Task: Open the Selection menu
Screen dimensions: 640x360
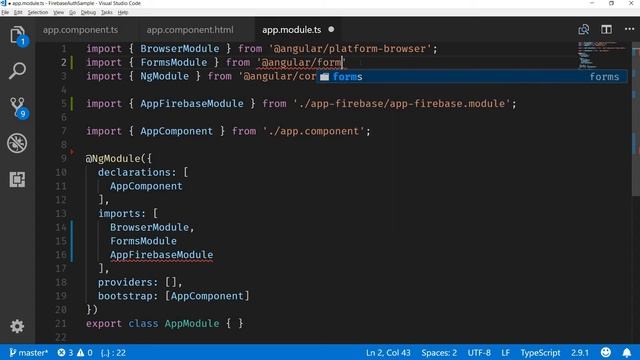Action: coord(38,12)
